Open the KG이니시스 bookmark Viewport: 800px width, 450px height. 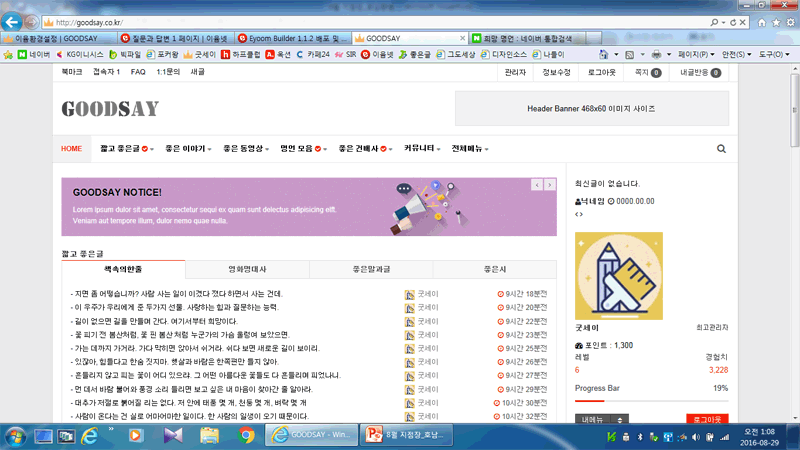click(80, 55)
